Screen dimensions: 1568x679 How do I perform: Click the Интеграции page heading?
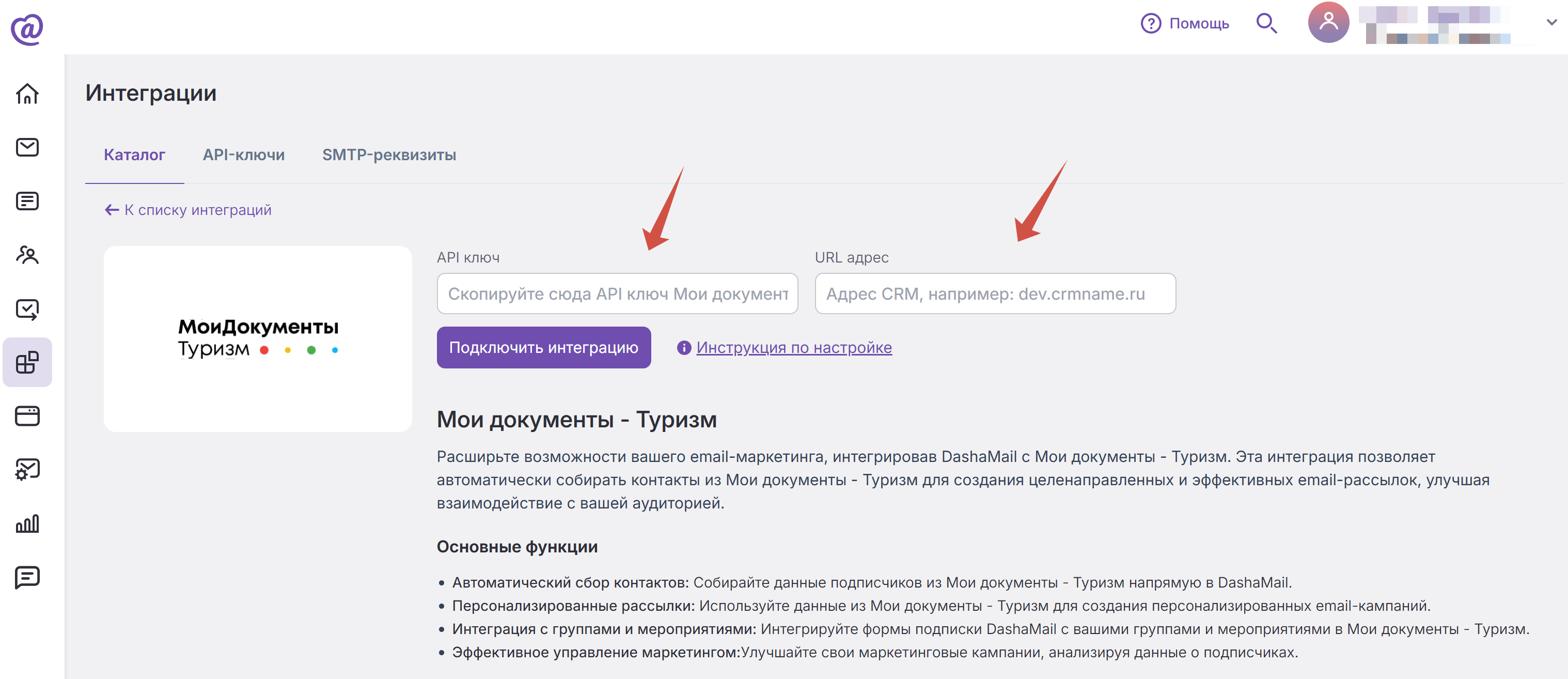click(x=151, y=93)
